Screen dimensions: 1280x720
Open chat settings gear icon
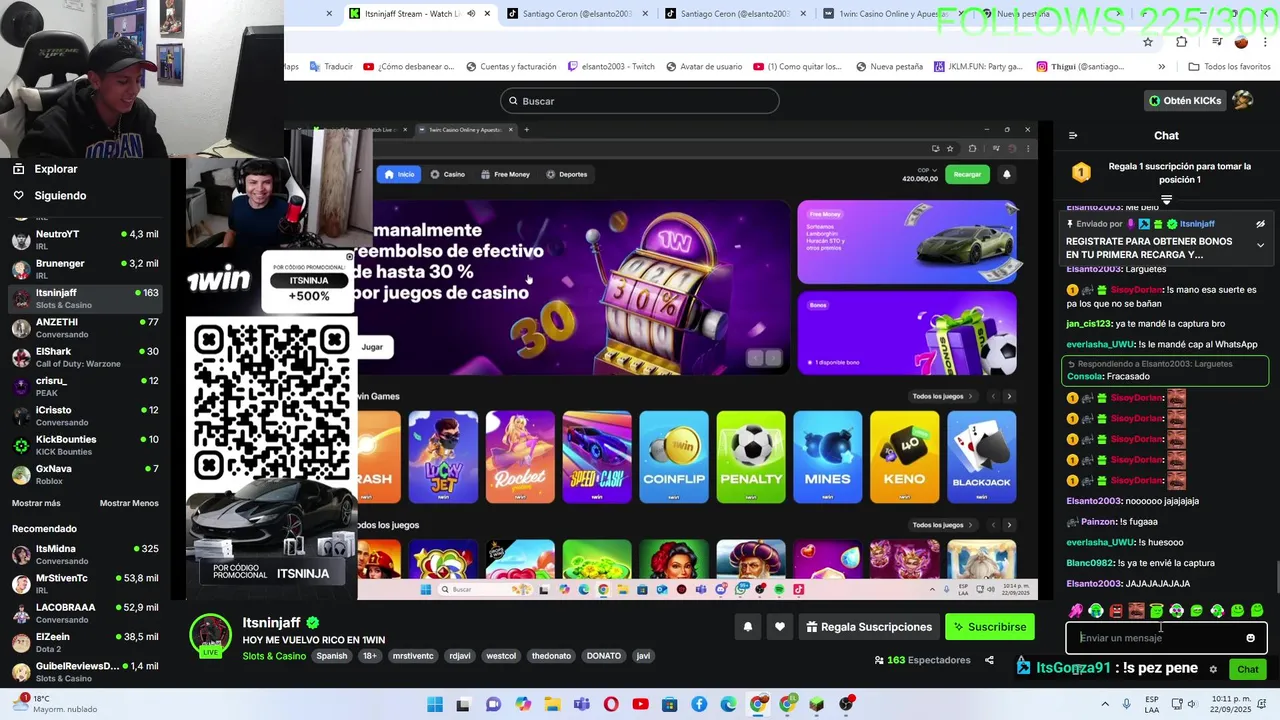click(x=1213, y=669)
